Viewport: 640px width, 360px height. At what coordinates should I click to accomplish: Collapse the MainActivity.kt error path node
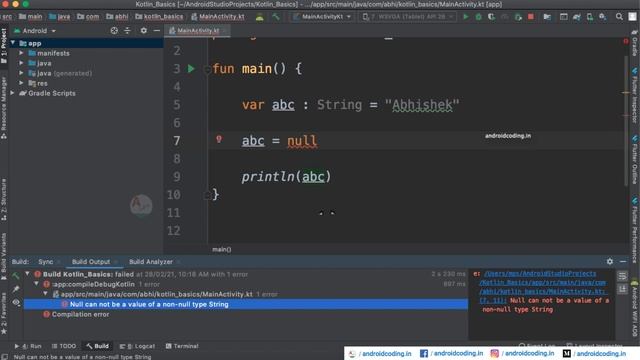pos(45,294)
